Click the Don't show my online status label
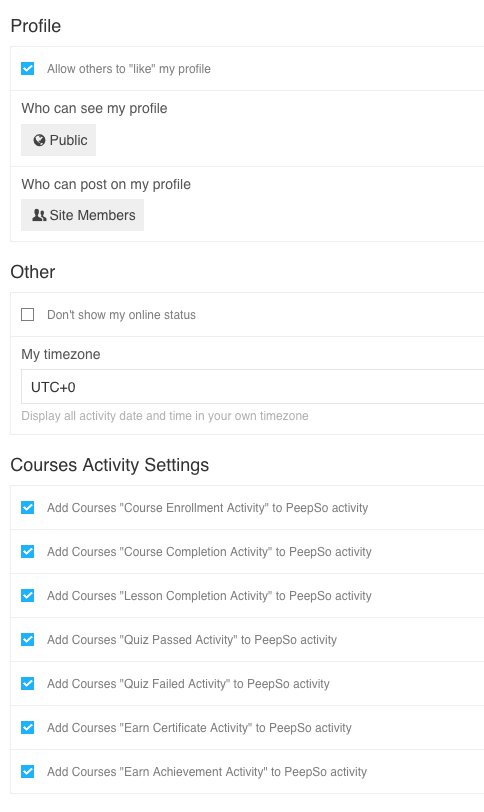484x812 pixels. (122, 315)
